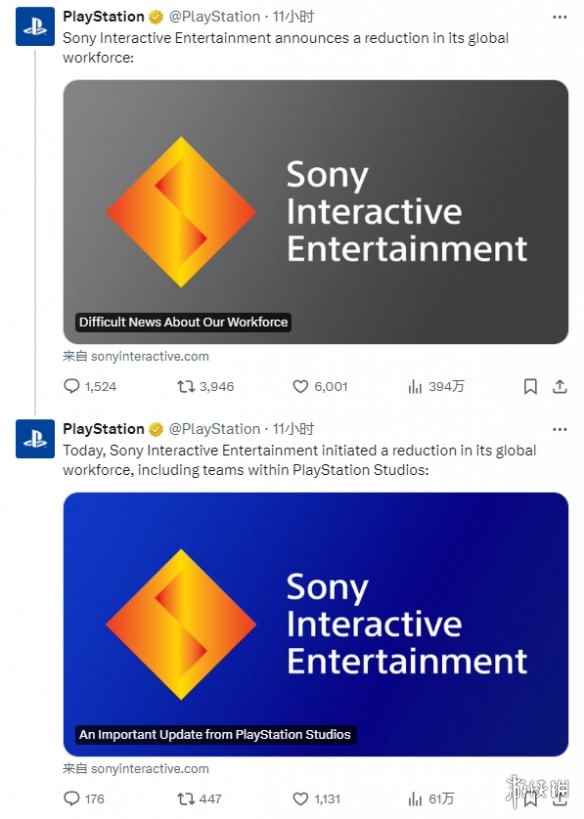Open PlayStation avatar on second tweet
The width and height of the screenshot is (584, 819).
(35, 439)
